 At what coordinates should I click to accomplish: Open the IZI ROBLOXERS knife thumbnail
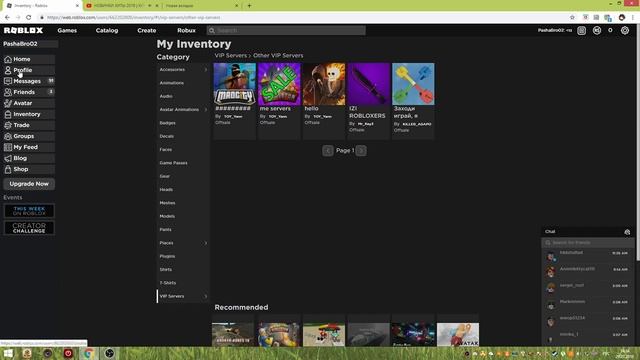coord(369,84)
